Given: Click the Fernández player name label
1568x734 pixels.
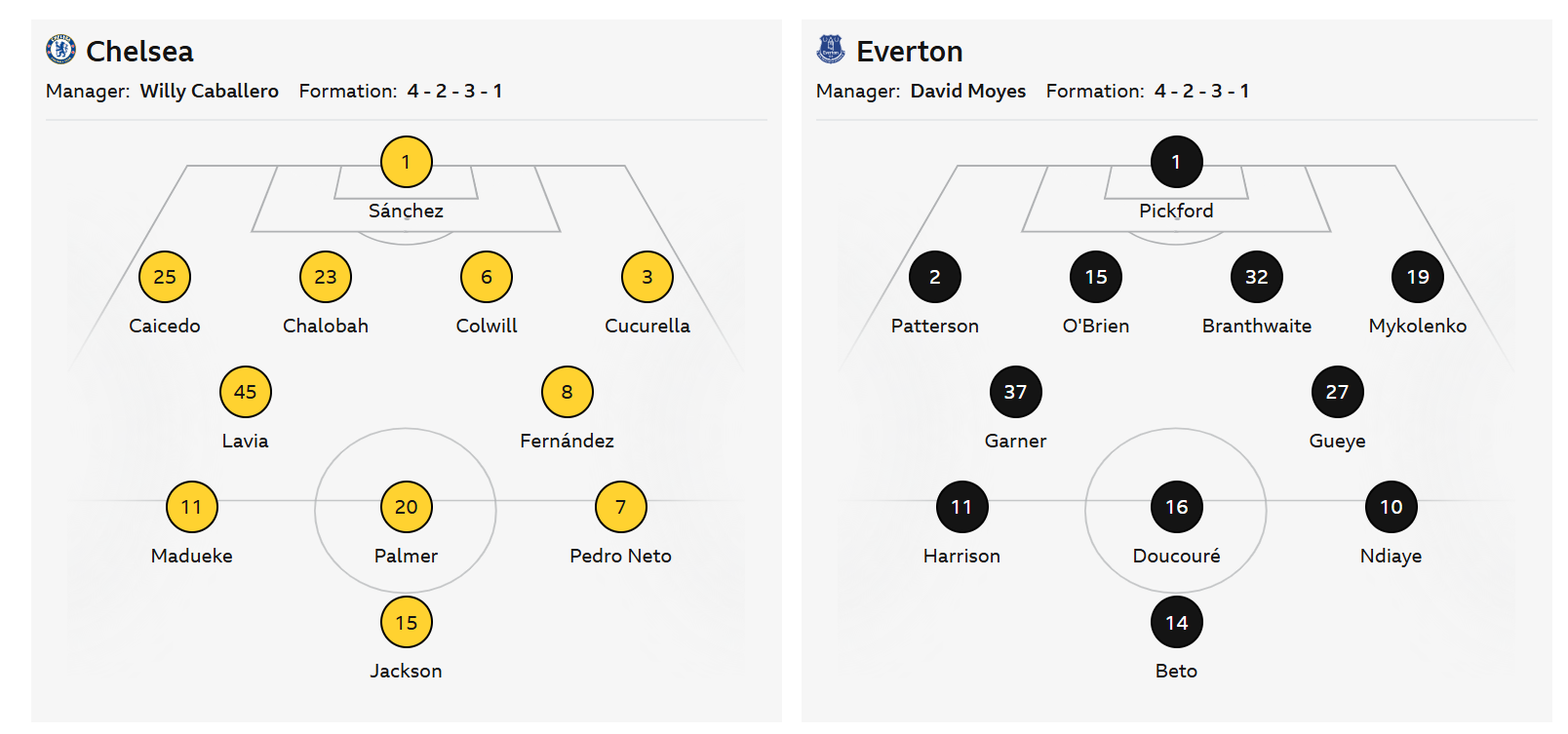Looking at the screenshot, I should pos(567,441).
